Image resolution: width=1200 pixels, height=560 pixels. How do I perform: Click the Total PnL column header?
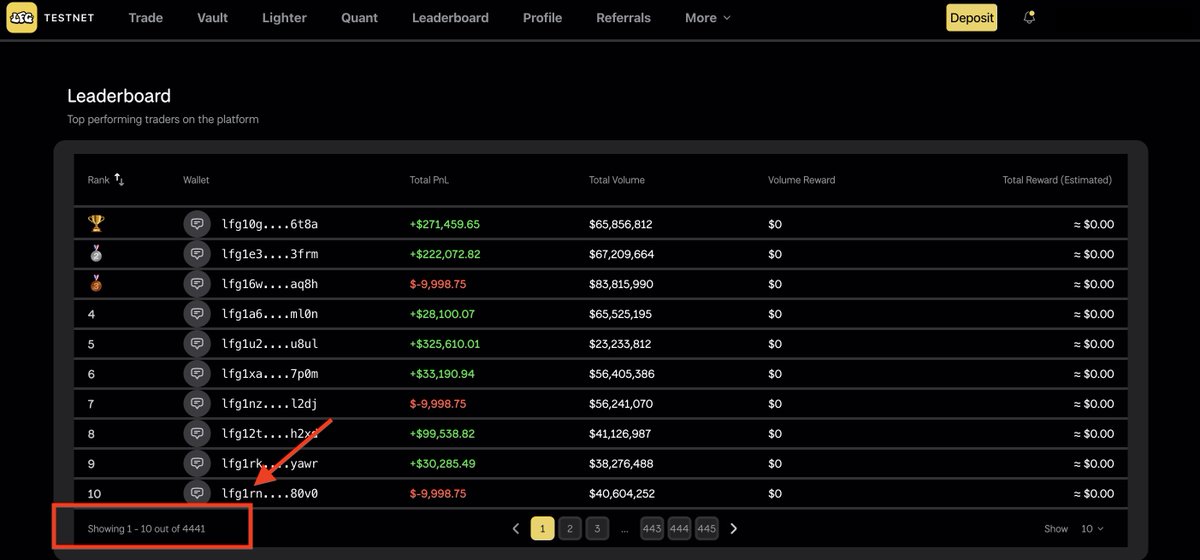(x=430, y=180)
